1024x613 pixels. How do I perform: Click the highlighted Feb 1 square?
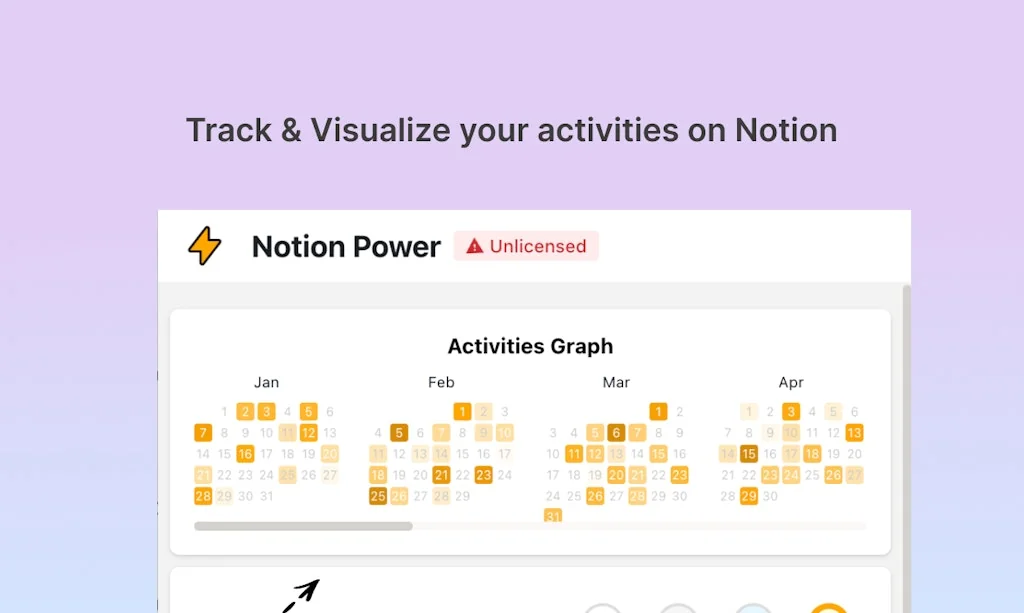pos(461,411)
